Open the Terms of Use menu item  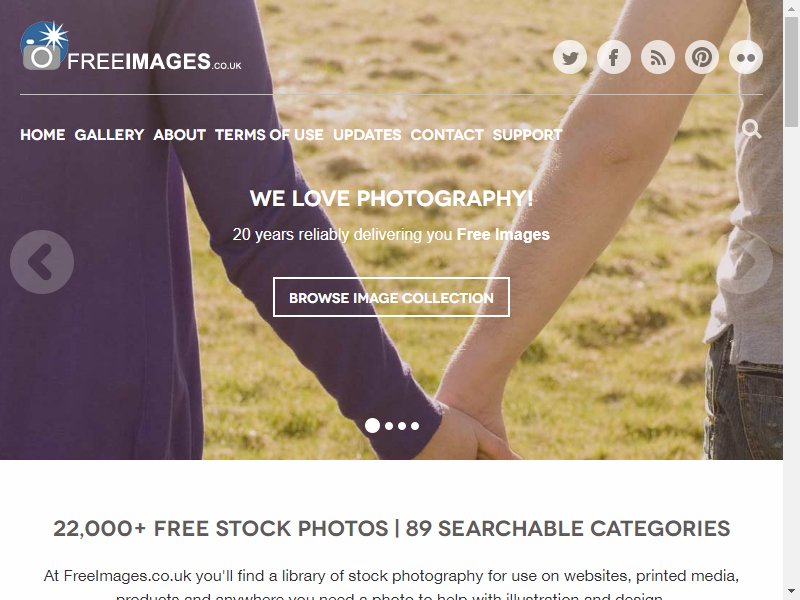point(269,135)
